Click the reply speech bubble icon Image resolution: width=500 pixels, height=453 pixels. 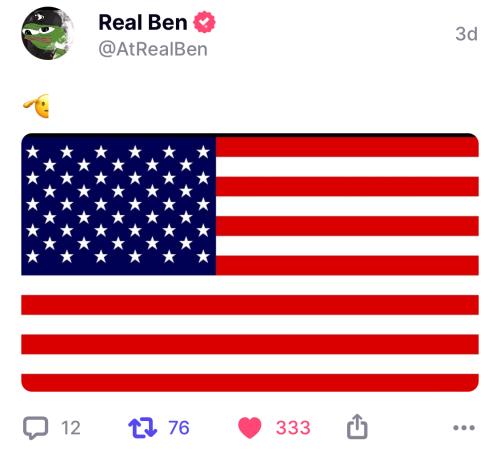(35, 428)
